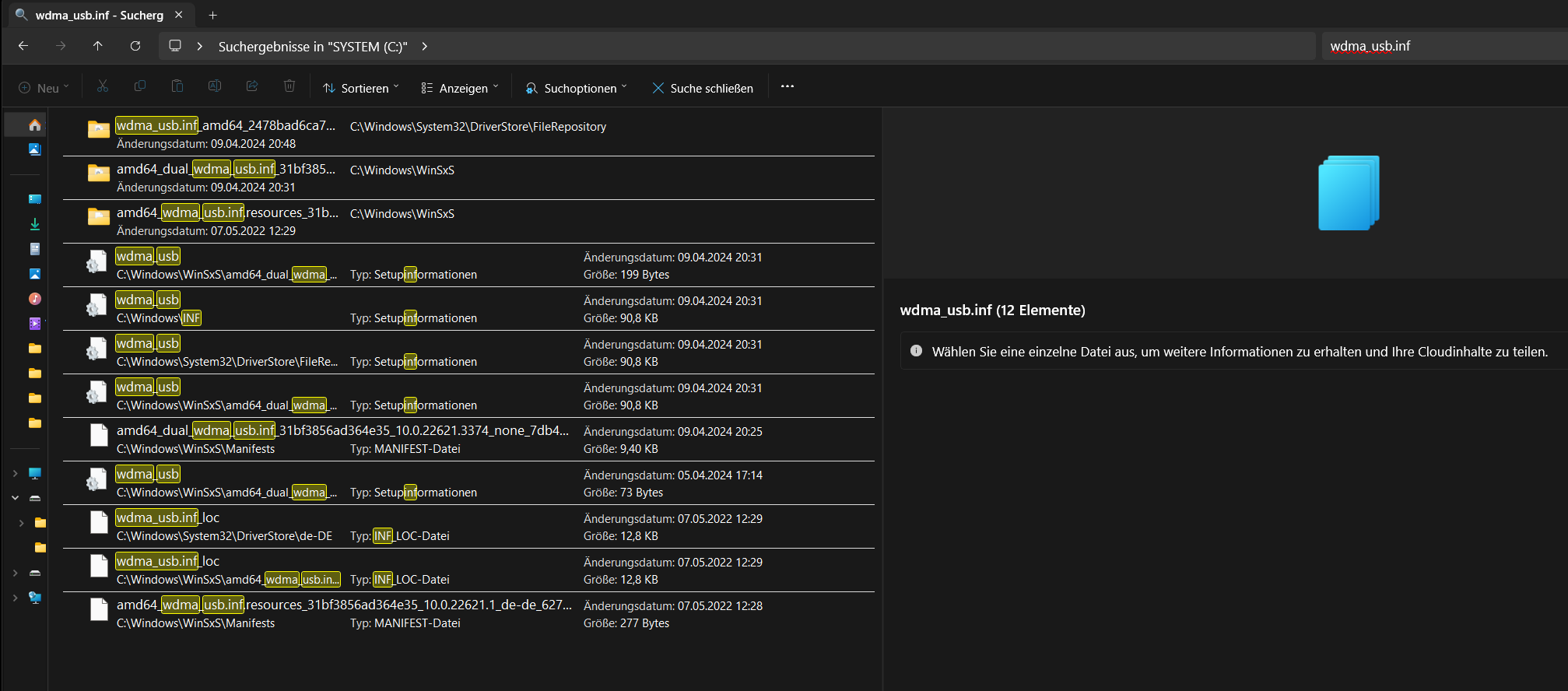Click the Paste clipboard icon
The image size is (1568, 691).
pos(177,86)
